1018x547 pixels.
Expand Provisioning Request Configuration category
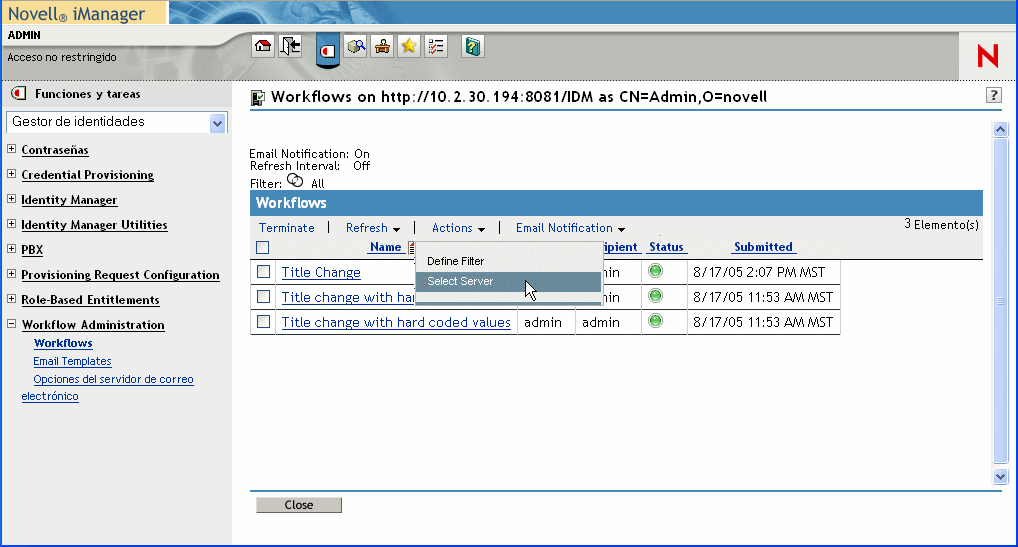(x=12, y=273)
